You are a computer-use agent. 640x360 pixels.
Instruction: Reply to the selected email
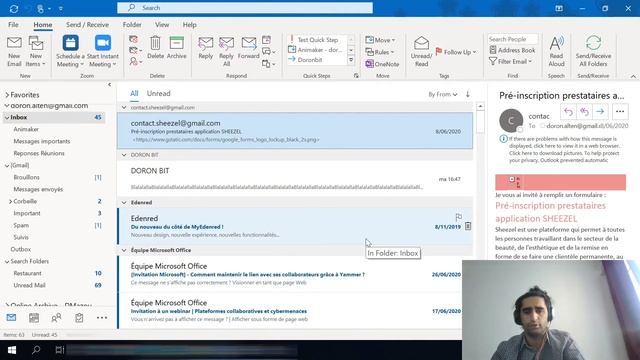point(206,48)
